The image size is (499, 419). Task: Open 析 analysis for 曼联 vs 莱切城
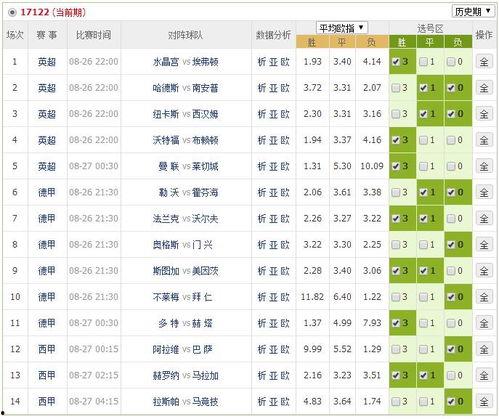coord(262,166)
